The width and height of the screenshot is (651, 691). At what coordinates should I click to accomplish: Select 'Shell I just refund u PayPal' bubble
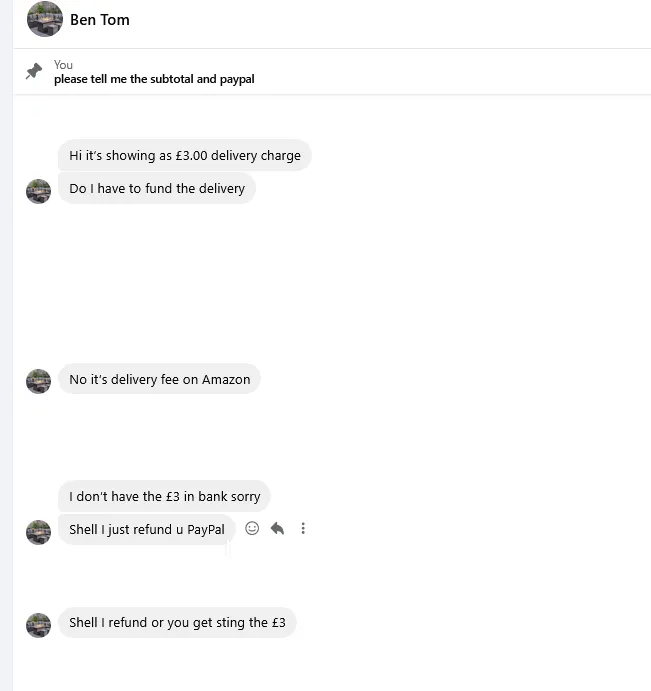(147, 529)
